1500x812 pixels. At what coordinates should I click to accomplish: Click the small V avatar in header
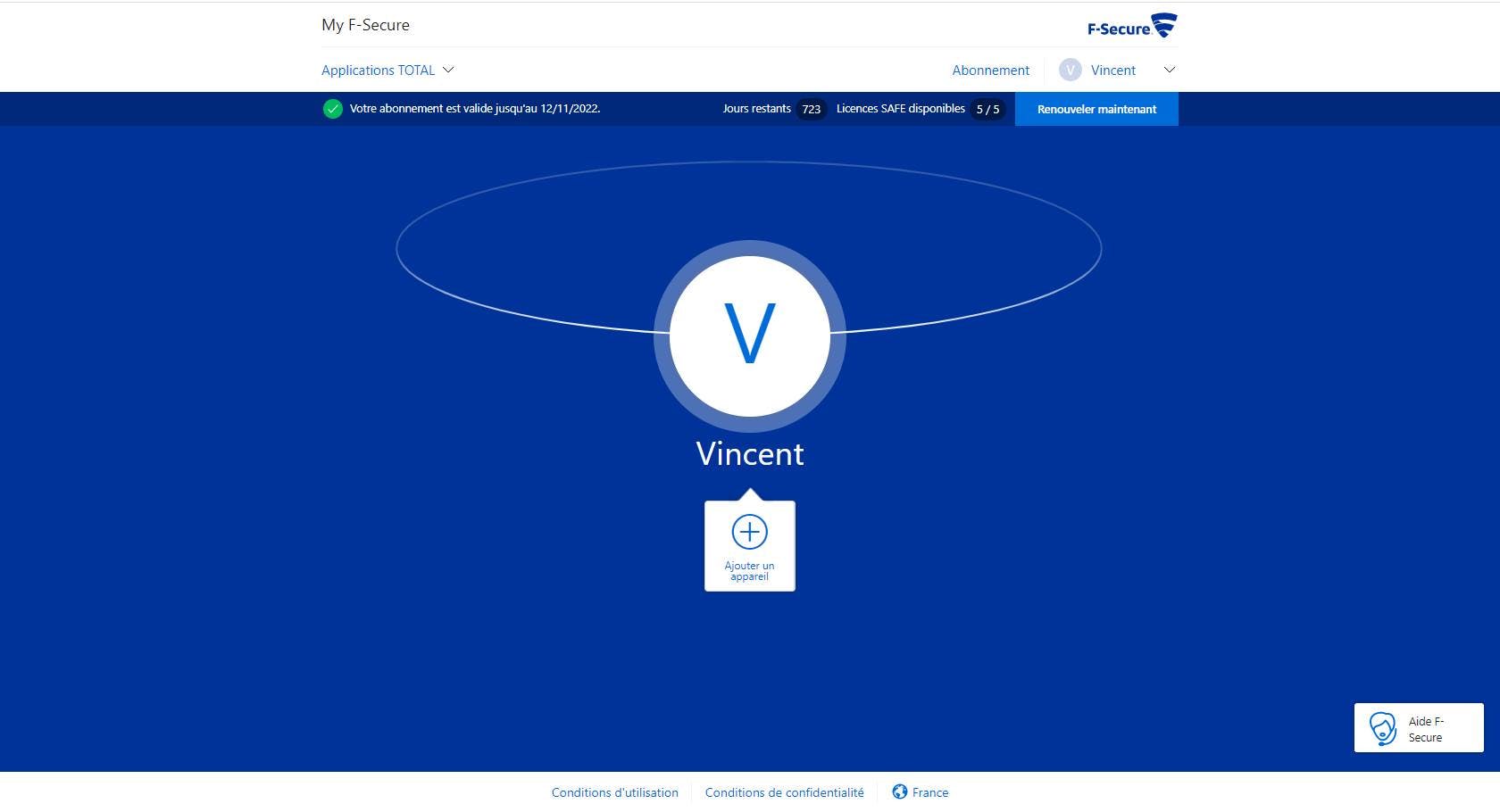[1071, 70]
